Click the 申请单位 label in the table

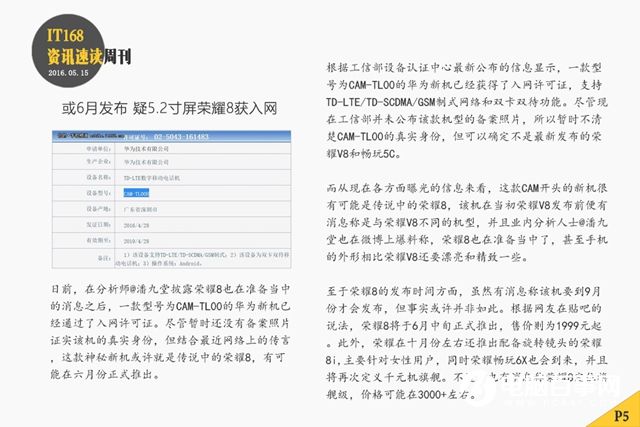point(98,149)
